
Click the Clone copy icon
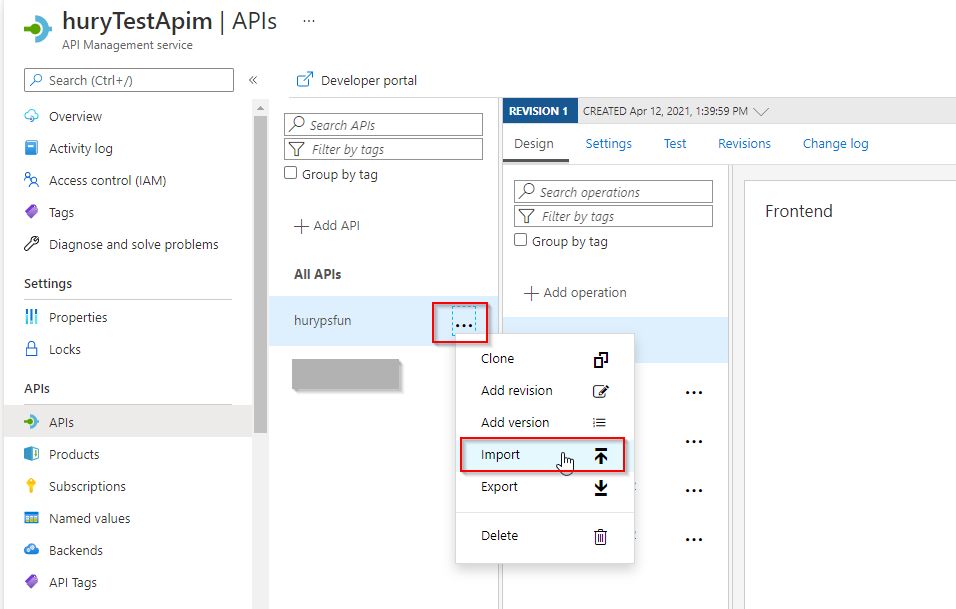point(601,360)
